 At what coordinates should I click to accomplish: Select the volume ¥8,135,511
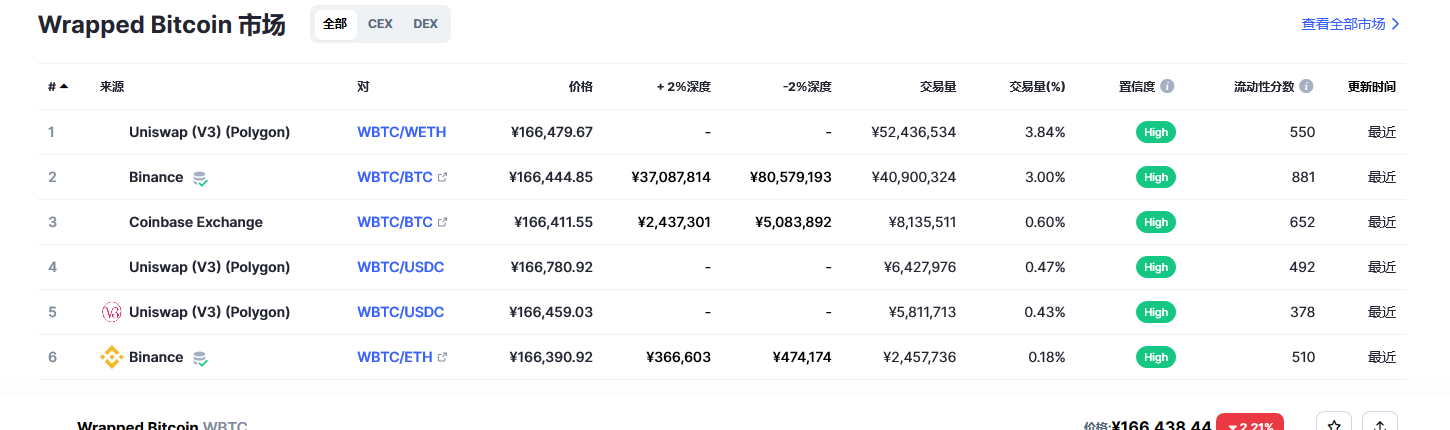(922, 222)
